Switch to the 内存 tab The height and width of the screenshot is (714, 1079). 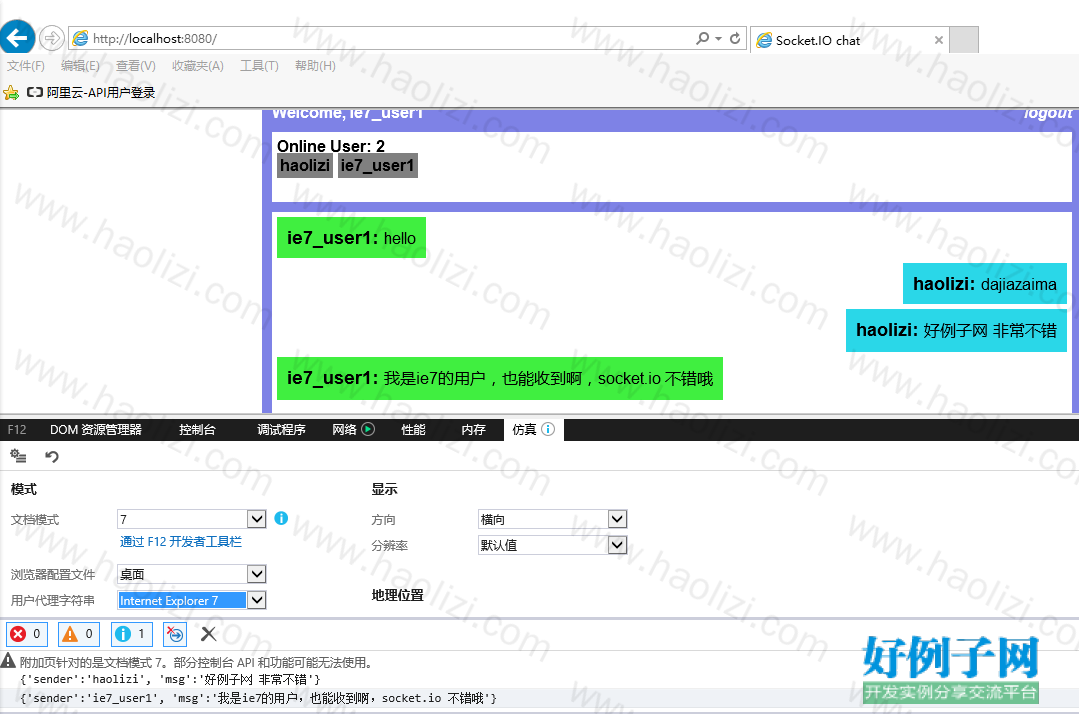pyautogui.click(x=473, y=429)
